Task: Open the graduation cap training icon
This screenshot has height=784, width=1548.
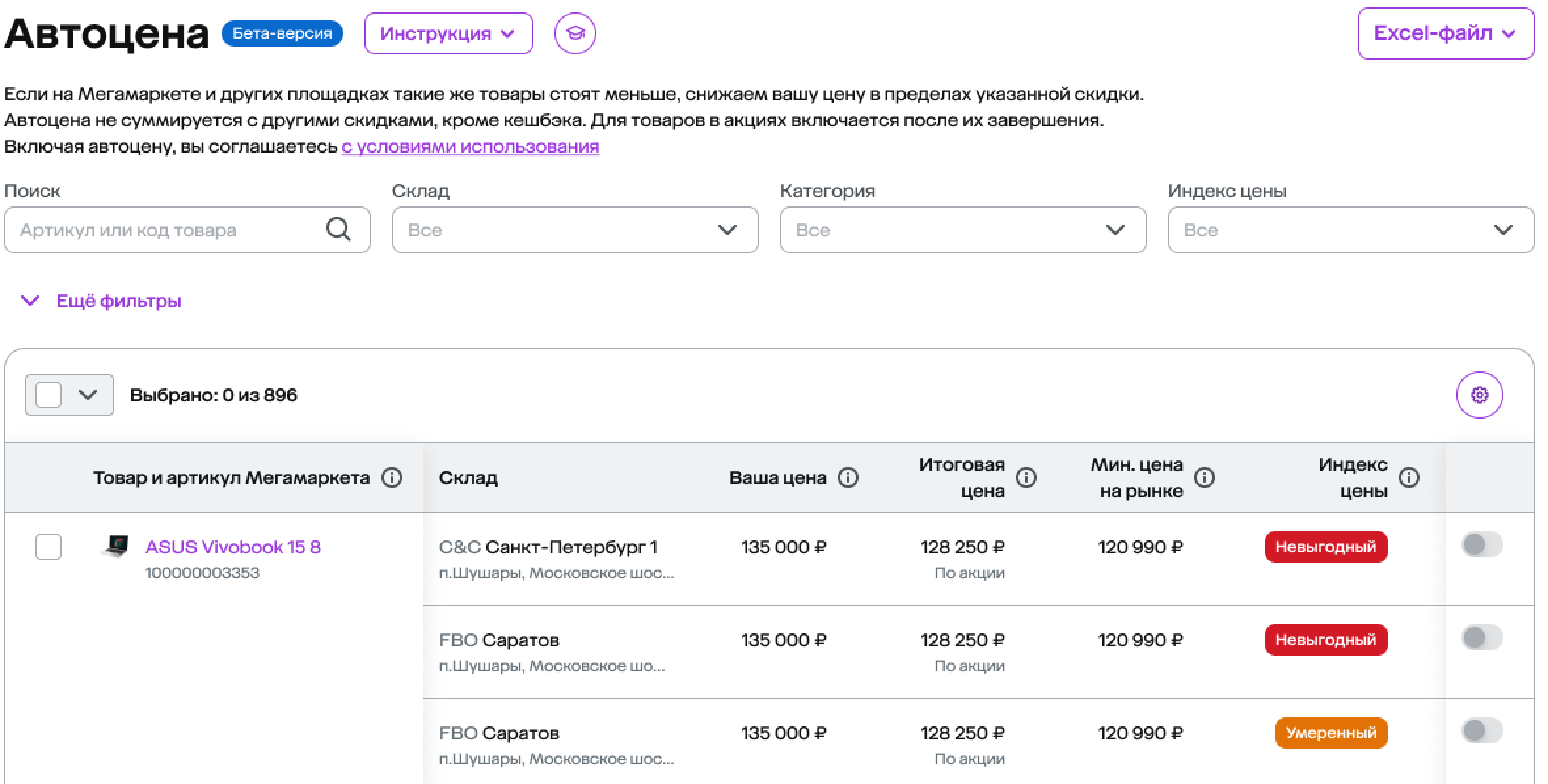Action: click(575, 33)
